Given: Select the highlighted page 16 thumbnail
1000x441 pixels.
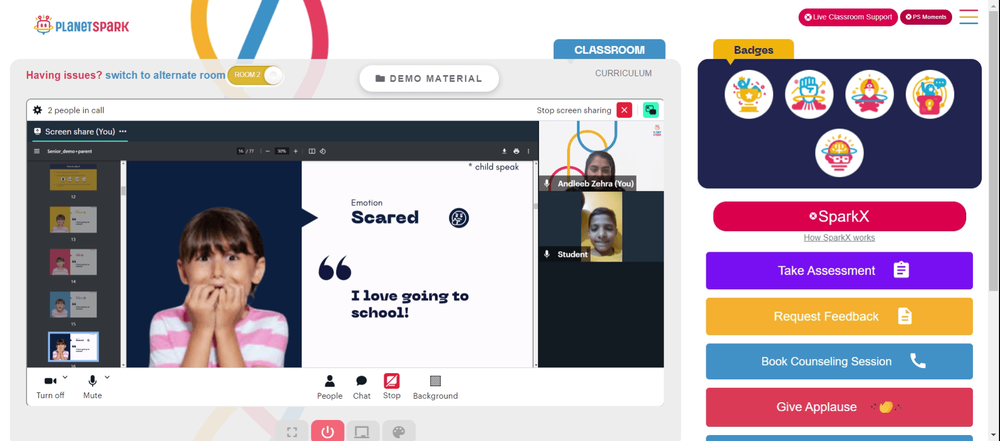Looking at the screenshot, I should click(x=73, y=347).
